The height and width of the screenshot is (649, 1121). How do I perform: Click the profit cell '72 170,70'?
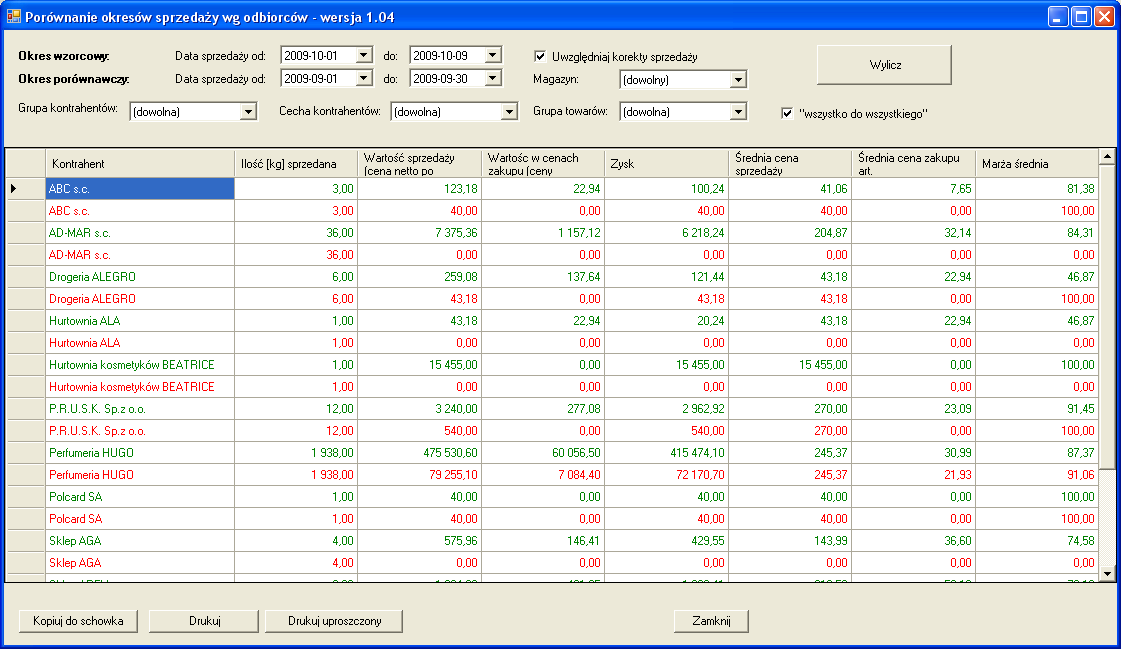[x=666, y=475]
